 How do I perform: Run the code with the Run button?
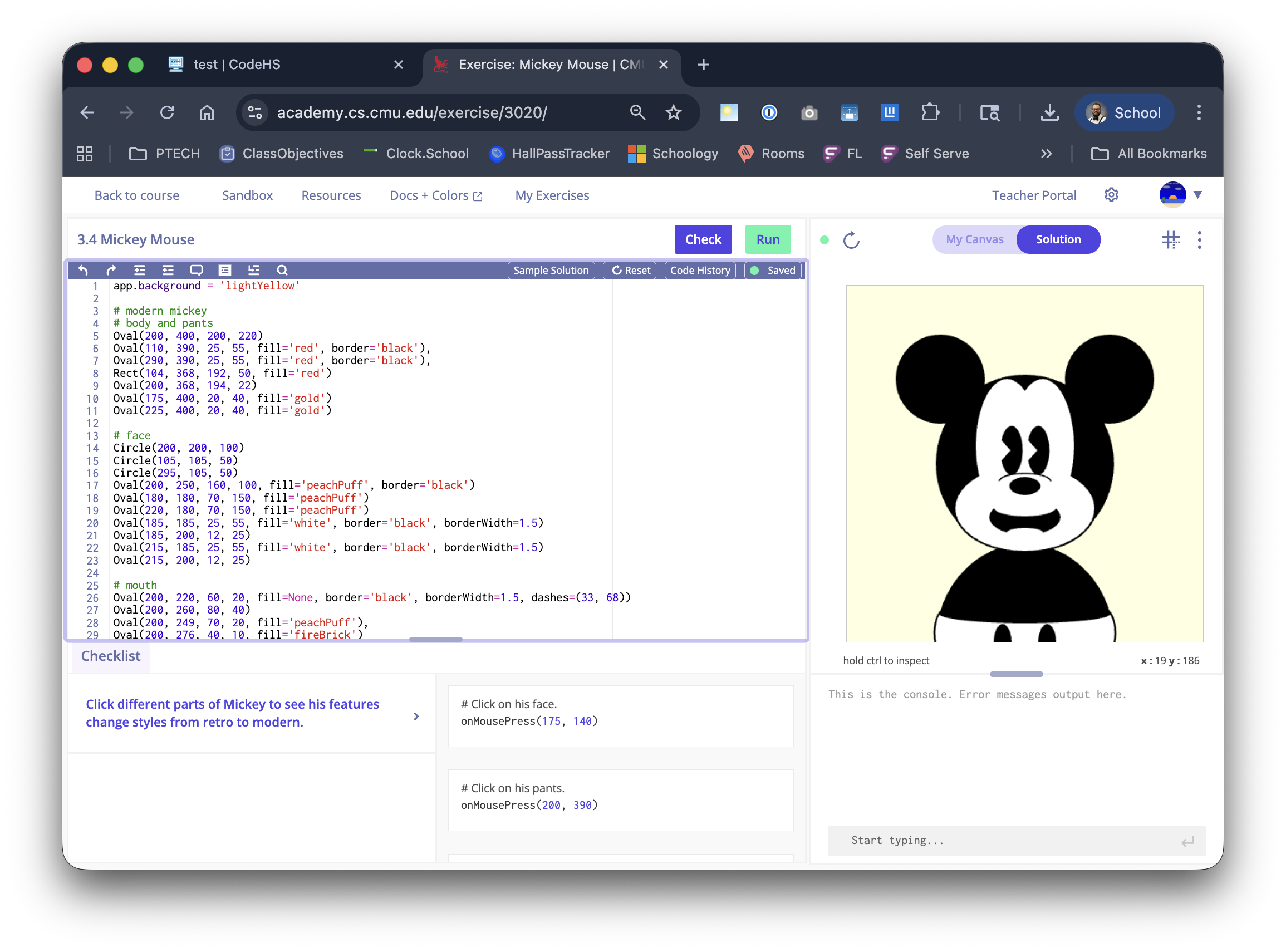click(768, 239)
